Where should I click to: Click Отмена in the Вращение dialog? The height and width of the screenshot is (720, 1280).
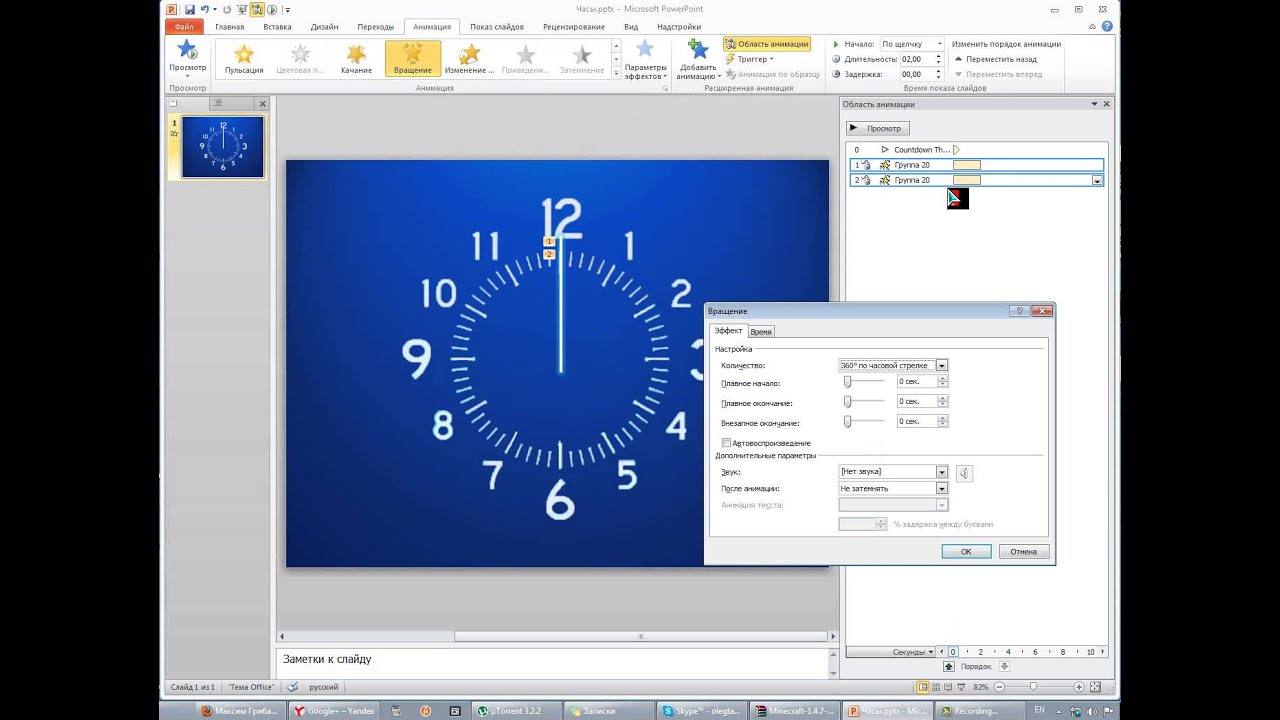click(1023, 551)
